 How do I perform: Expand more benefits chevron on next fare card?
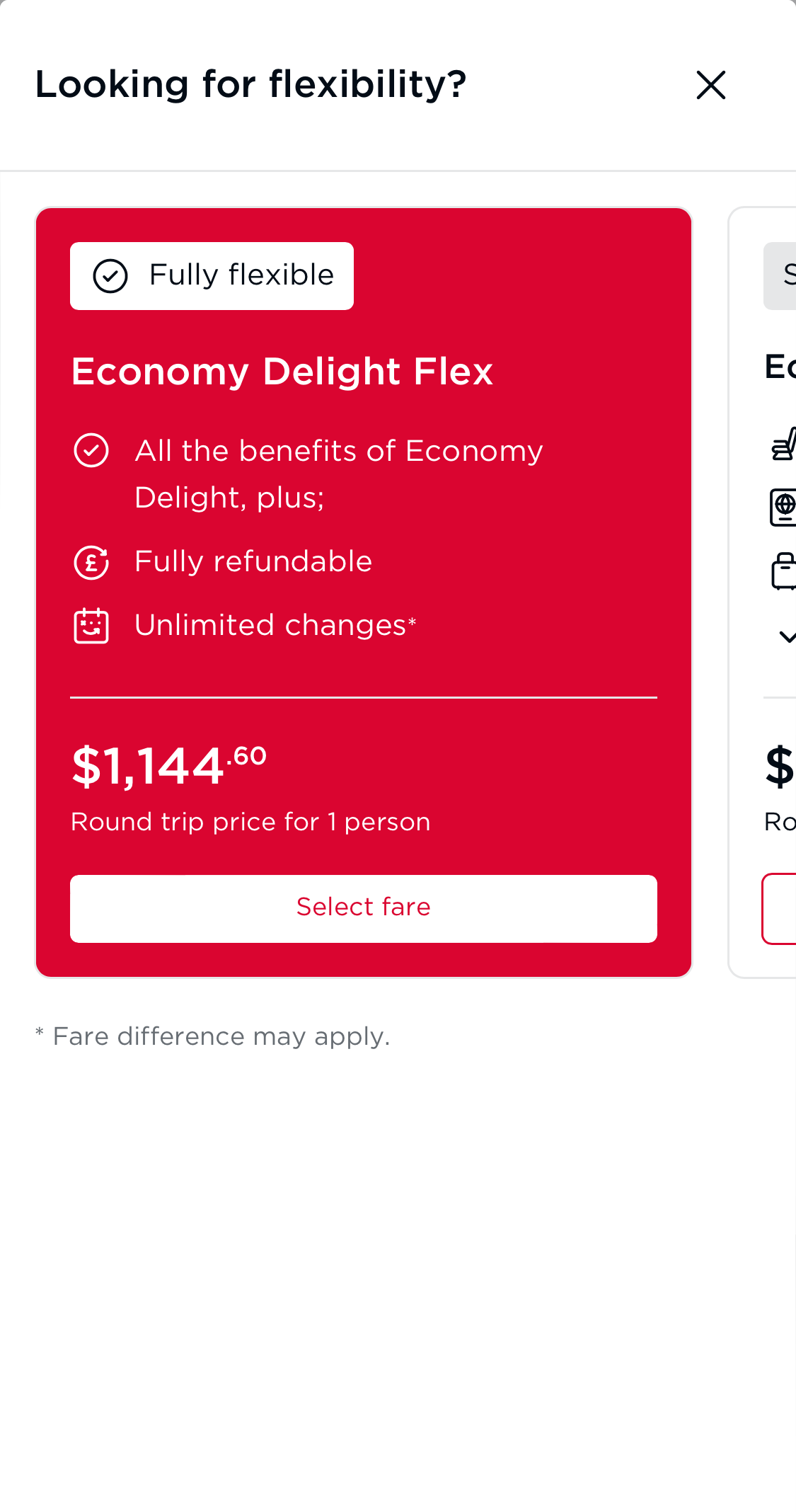click(787, 637)
